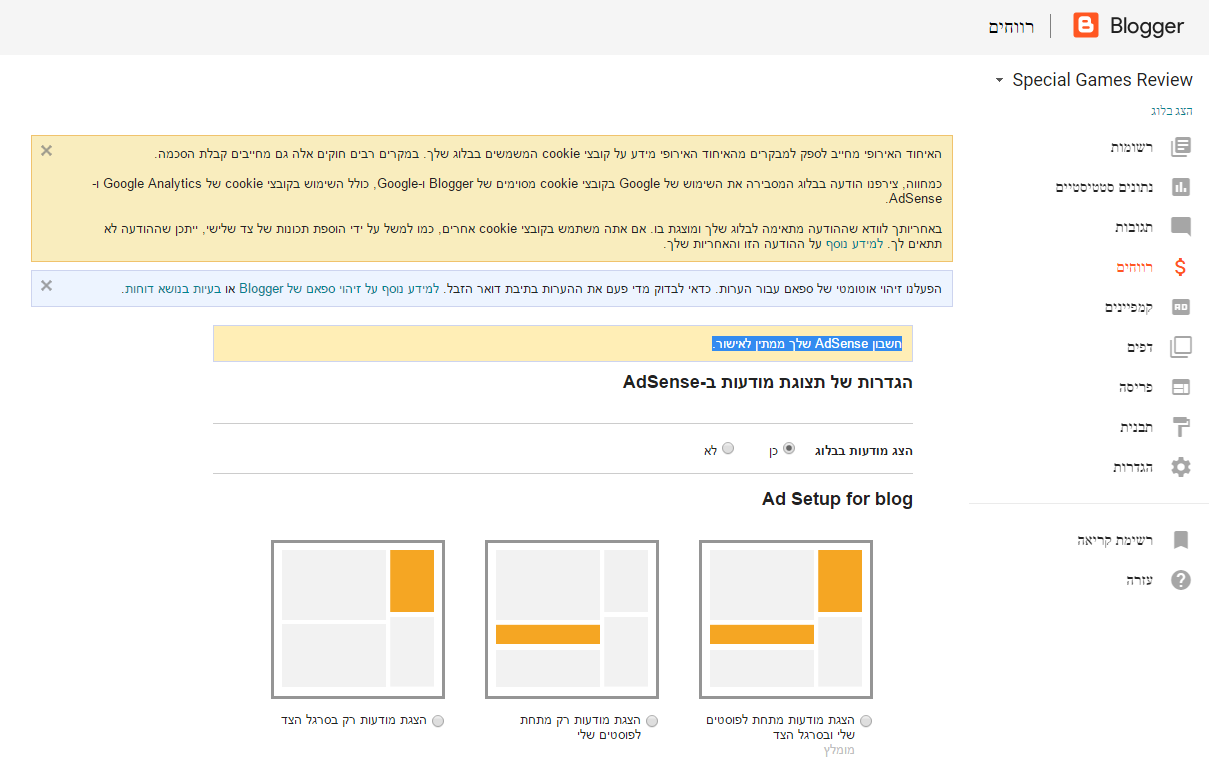Open the Stats bar chart icon
This screenshot has width=1209, height=764.
click(1181, 187)
